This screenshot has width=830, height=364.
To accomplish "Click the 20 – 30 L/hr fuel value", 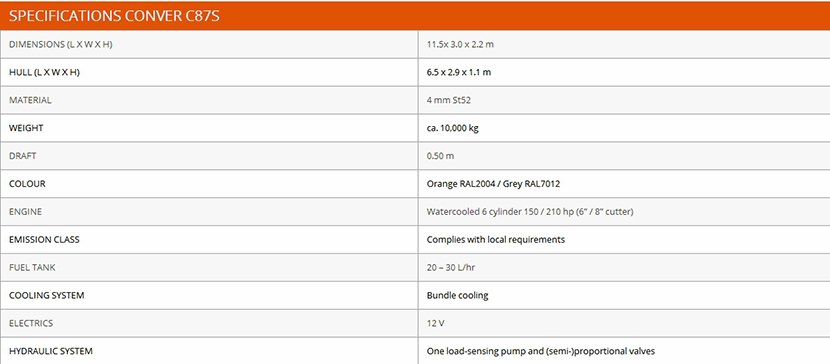I will tap(450, 268).
